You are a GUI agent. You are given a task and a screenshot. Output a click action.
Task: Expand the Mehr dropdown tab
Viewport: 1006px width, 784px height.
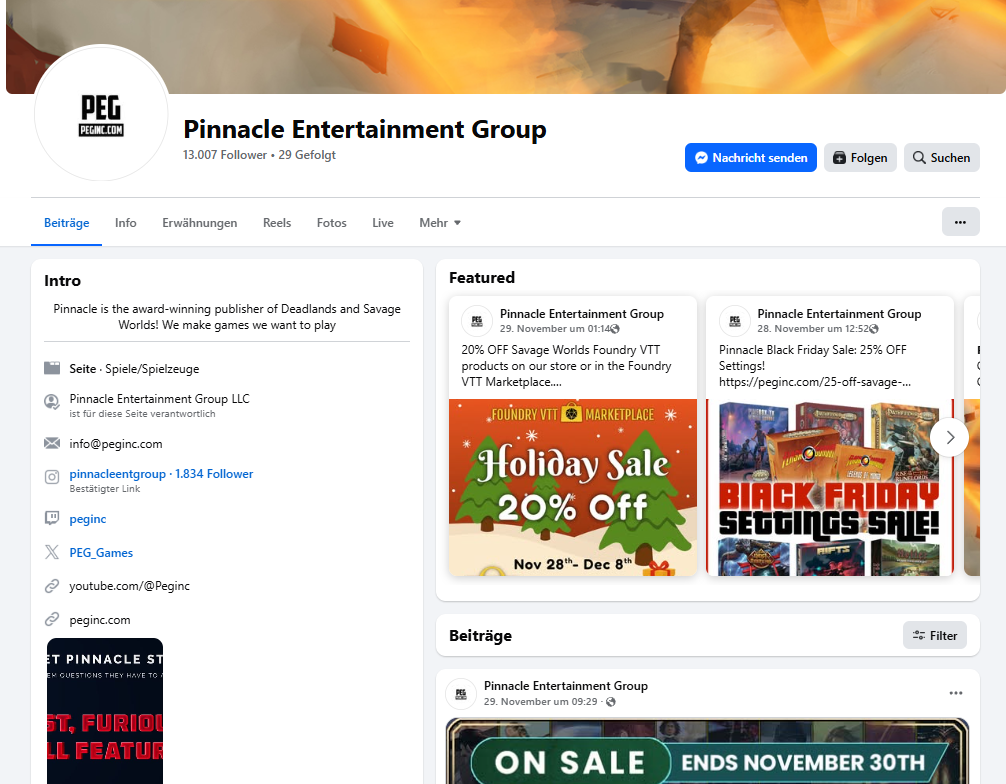click(439, 223)
